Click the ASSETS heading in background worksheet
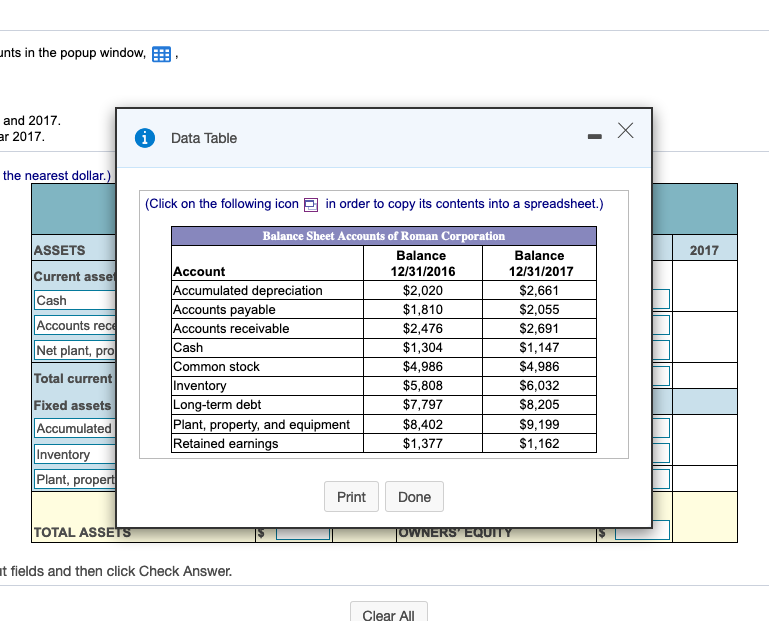The image size is (769, 621). point(59,250)
